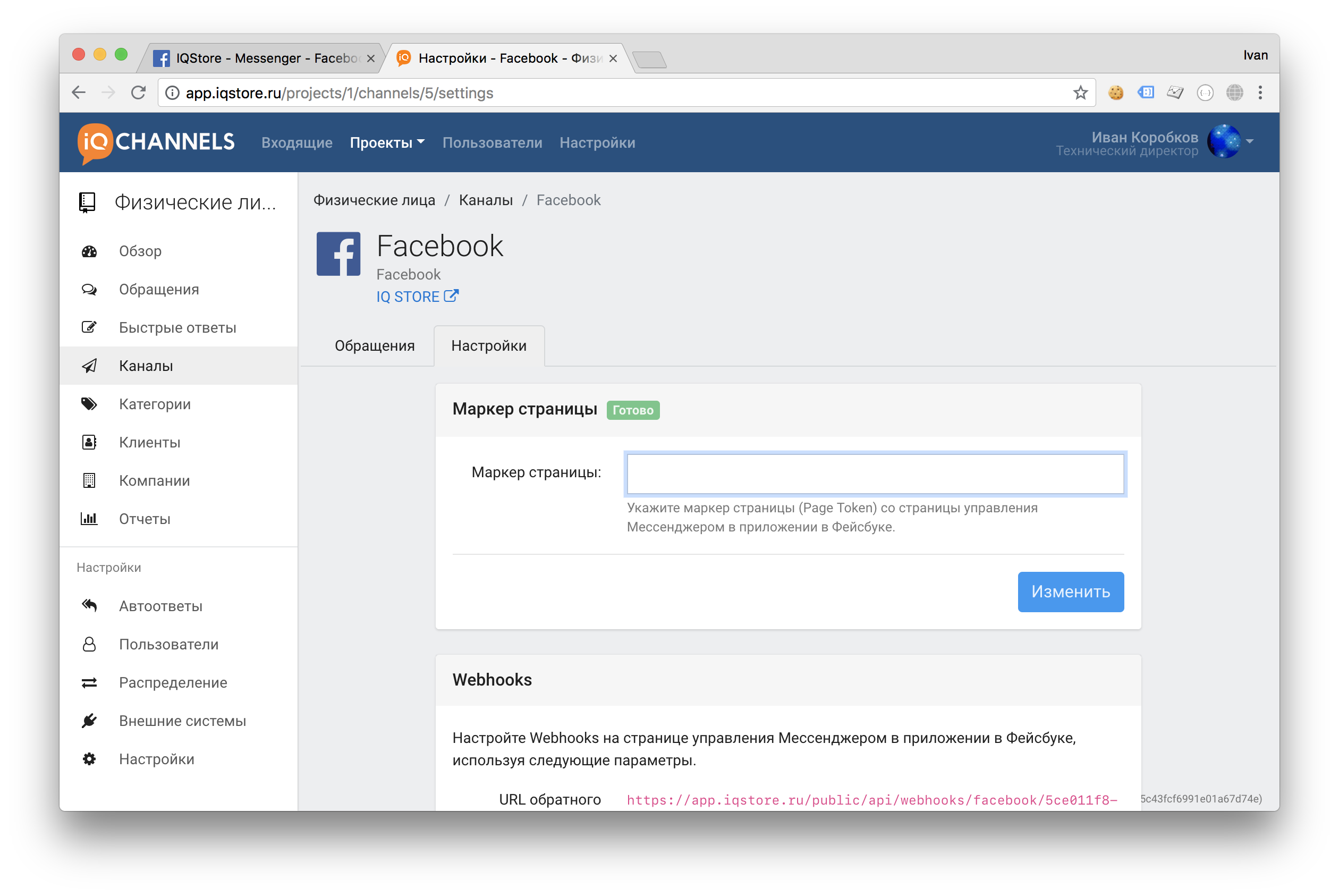This screenshot has height=896, width=1339.
Task: Click the Клиенты address book icon
Action: 89,442
